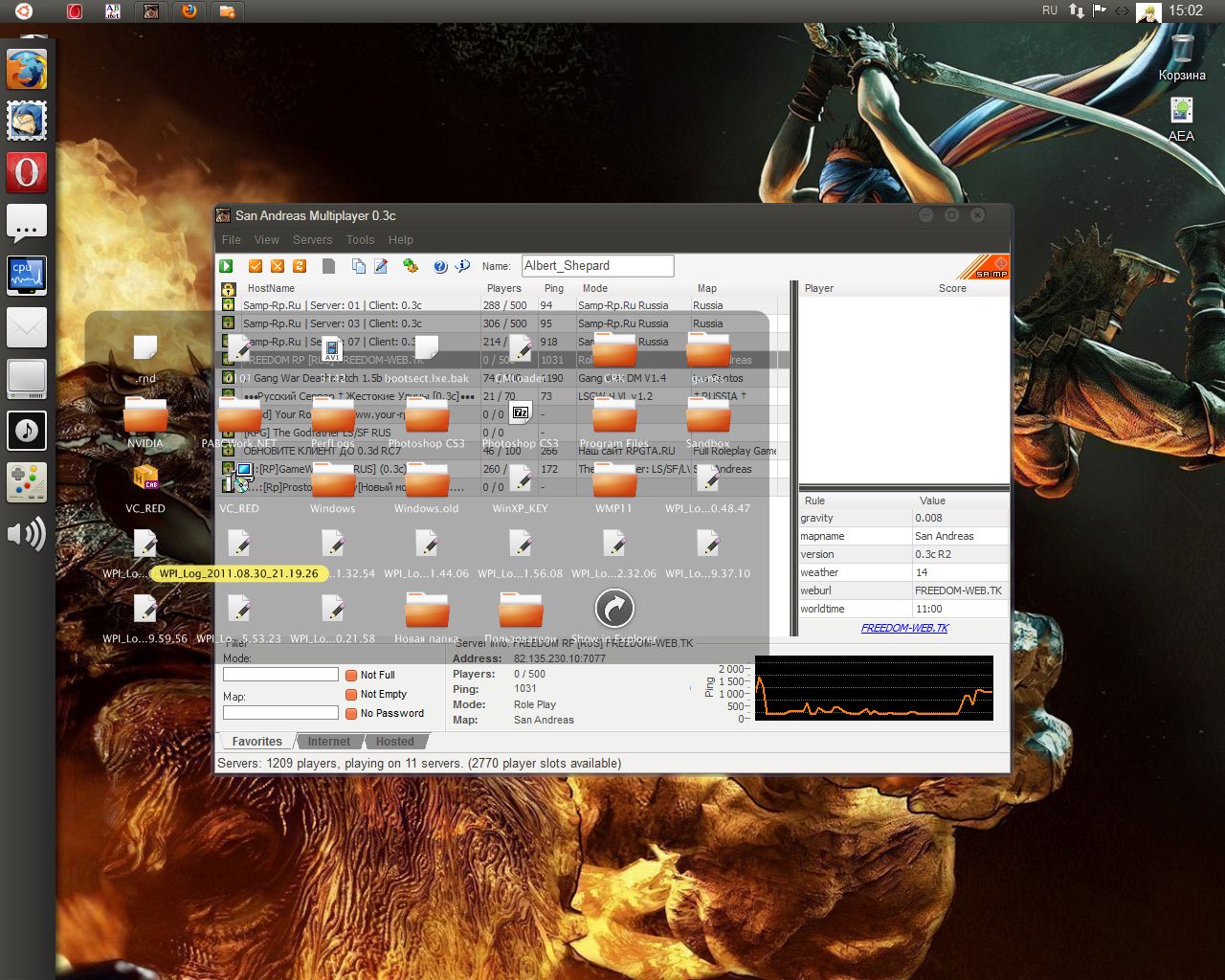Click the FREEDOM-WEB.TK hyperlink
The height and width of the screenshot is (980, 1225).
(904, 629)
